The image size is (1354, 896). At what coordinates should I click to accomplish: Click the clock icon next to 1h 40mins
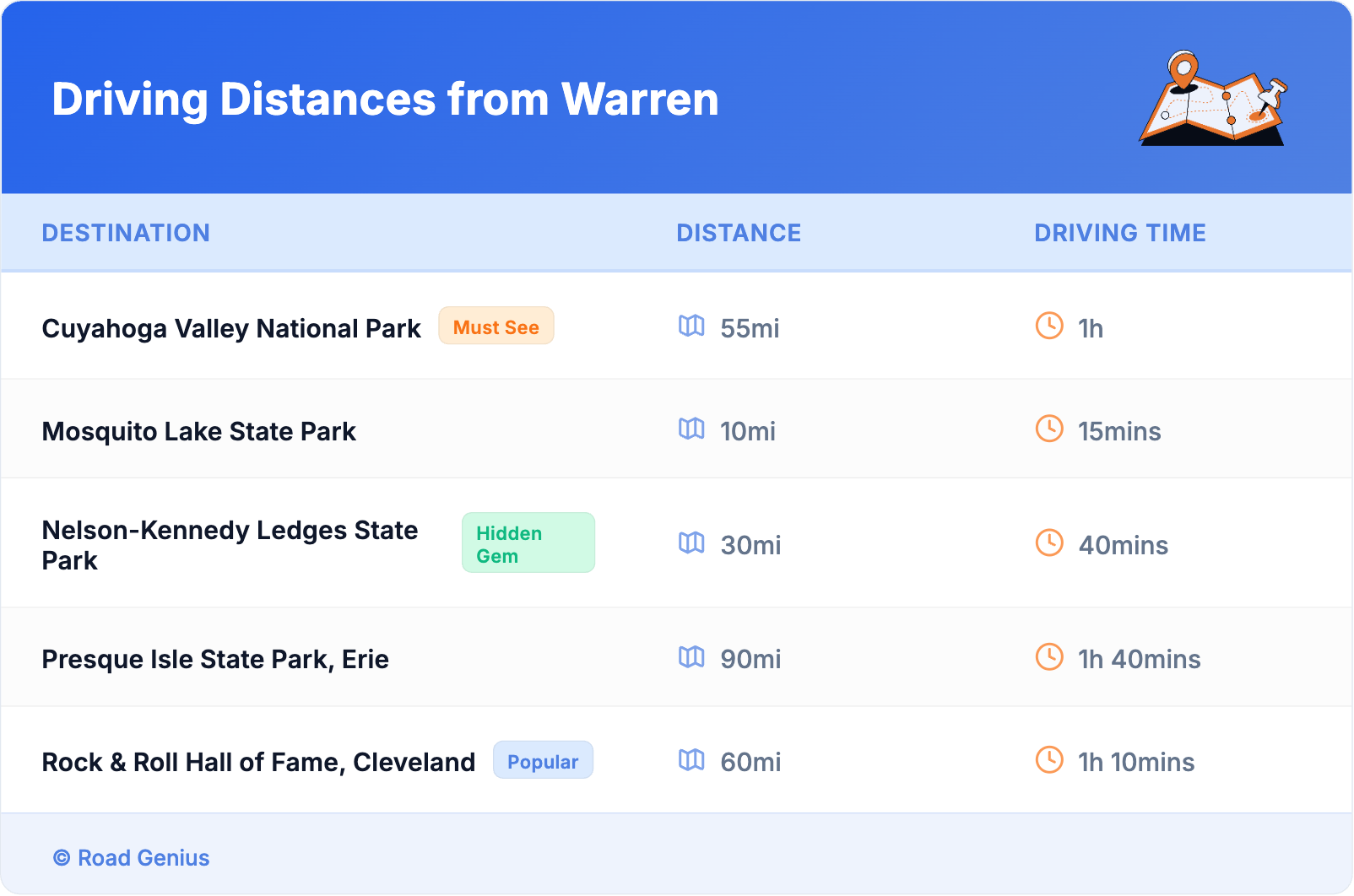coord(1049,656)
